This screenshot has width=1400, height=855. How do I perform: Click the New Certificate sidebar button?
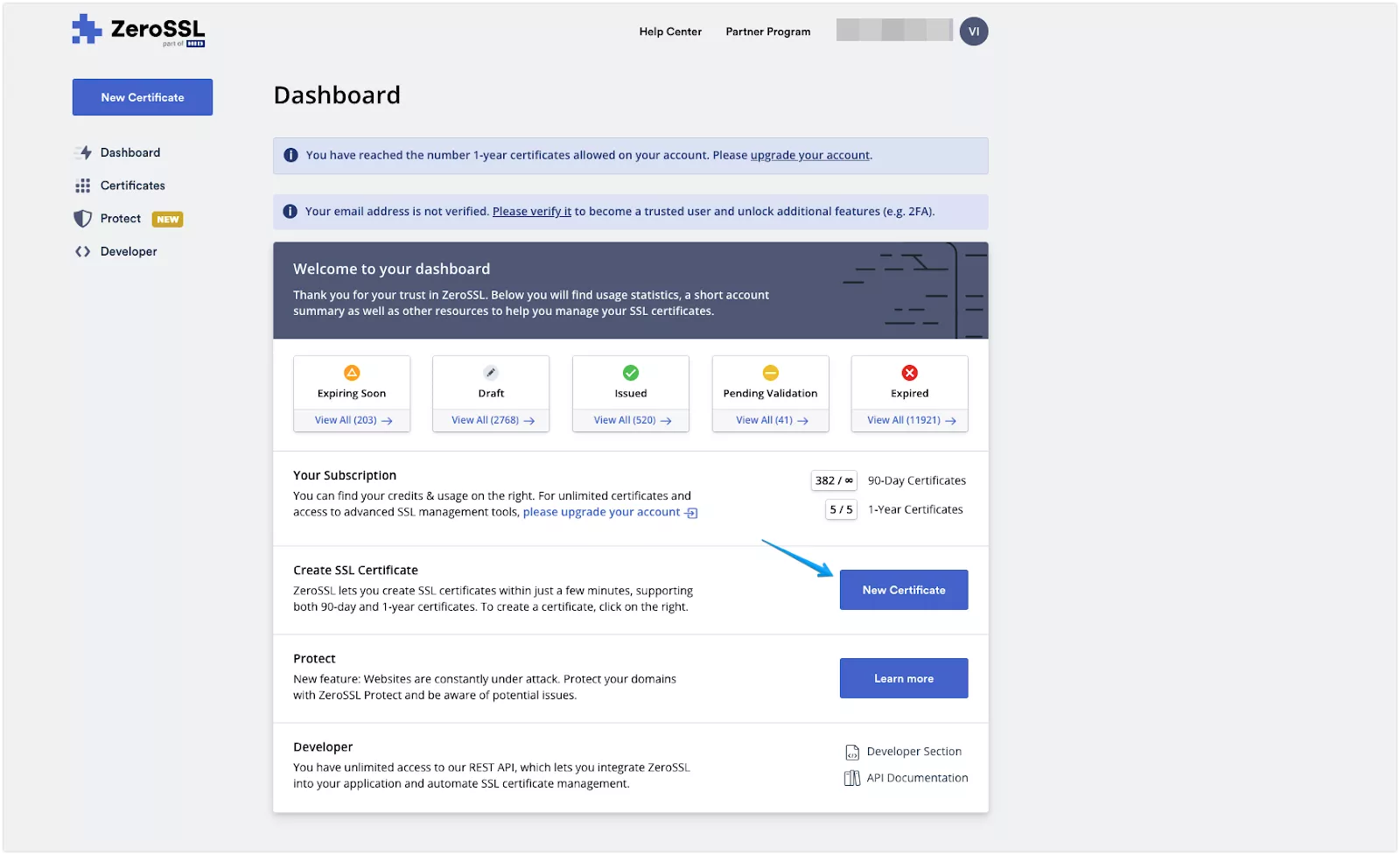click(x=142, y=97)
